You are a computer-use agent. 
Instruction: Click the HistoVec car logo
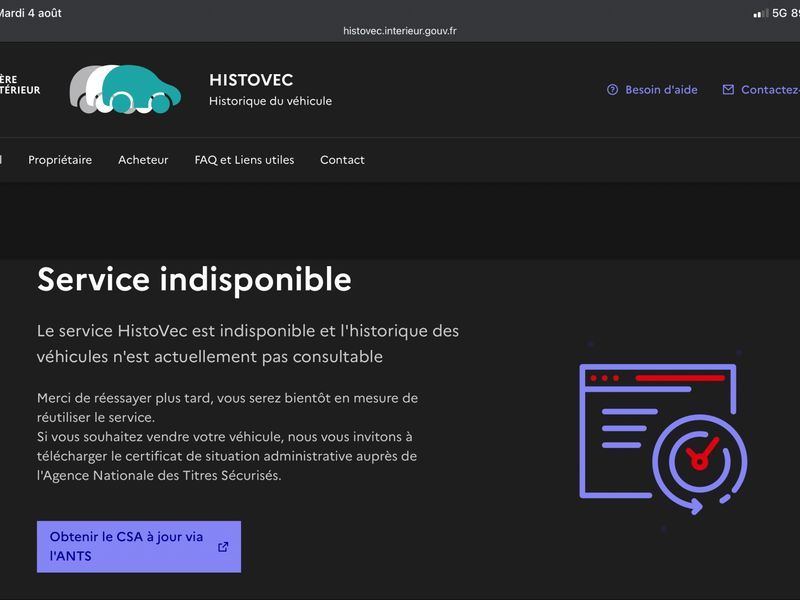tap(126, 89)
